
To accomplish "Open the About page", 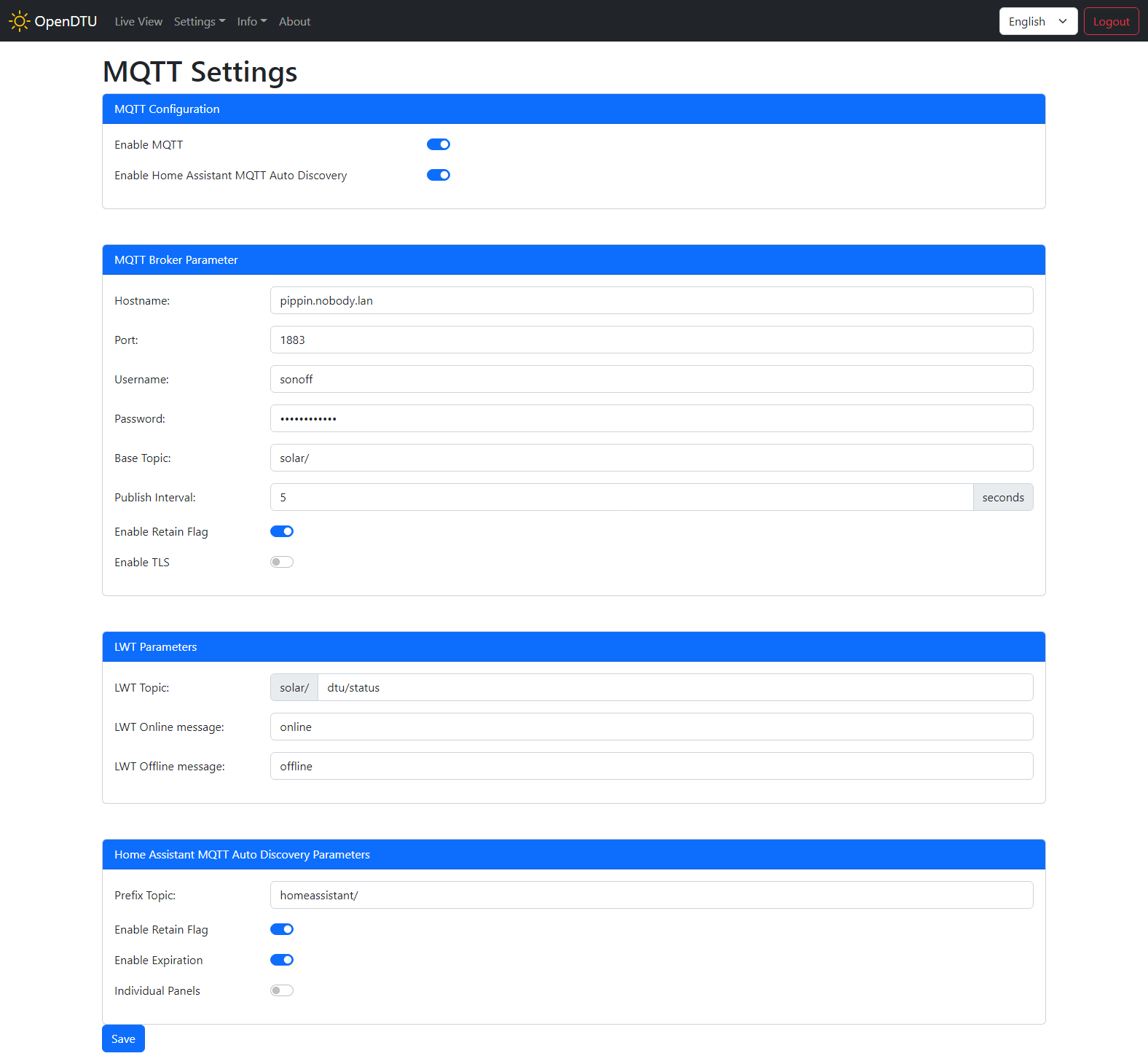I will click(x=294, y=21).
